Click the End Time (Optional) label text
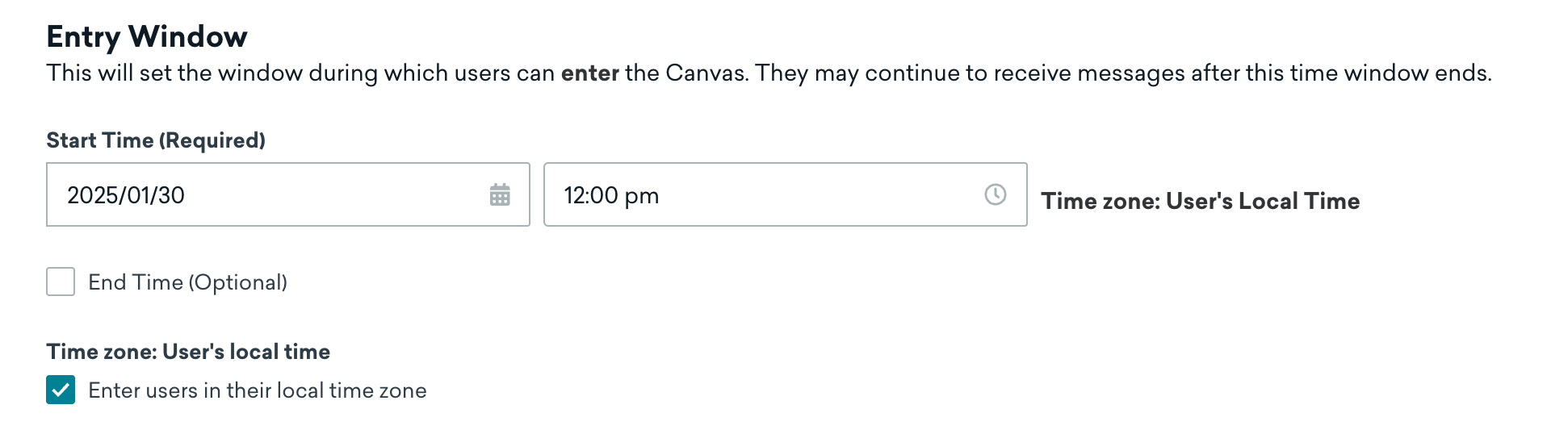 187,282
